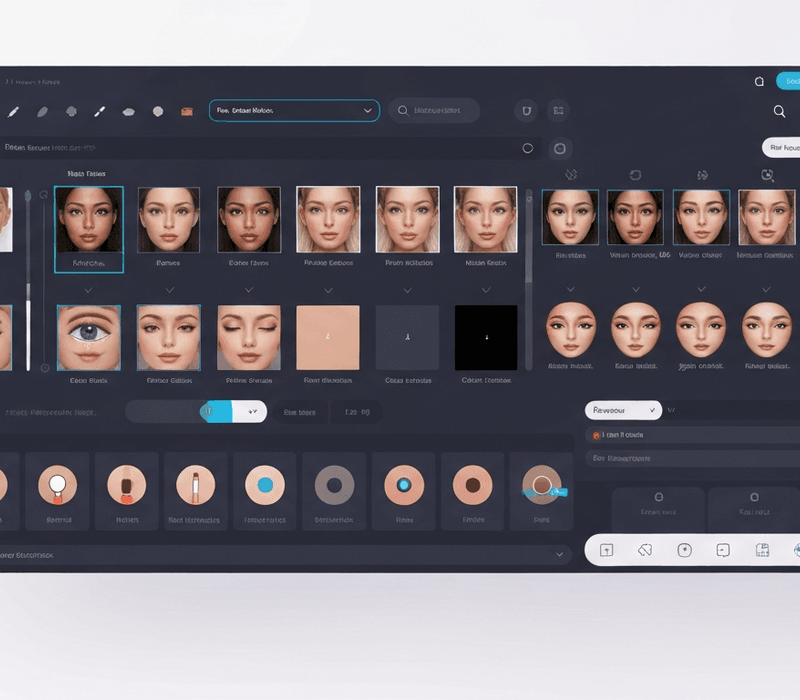The image size is (800, 700).
Task: Click the shield-shaped round toolbar button
Action: click(527, 111)
